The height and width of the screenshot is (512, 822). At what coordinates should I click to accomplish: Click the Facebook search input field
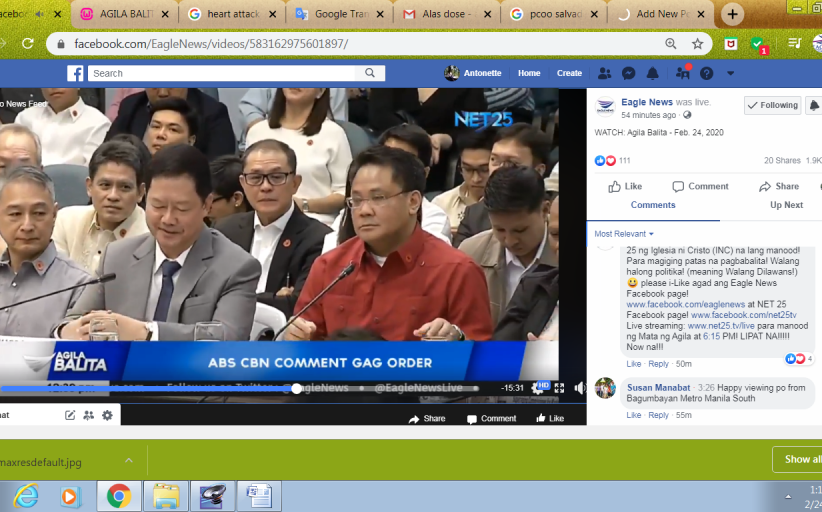[x=225, y=73]
